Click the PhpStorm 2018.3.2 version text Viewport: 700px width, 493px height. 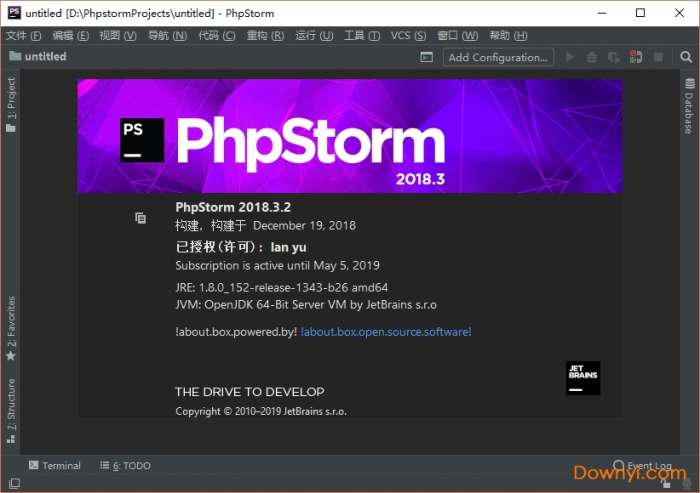click(233, 207)
